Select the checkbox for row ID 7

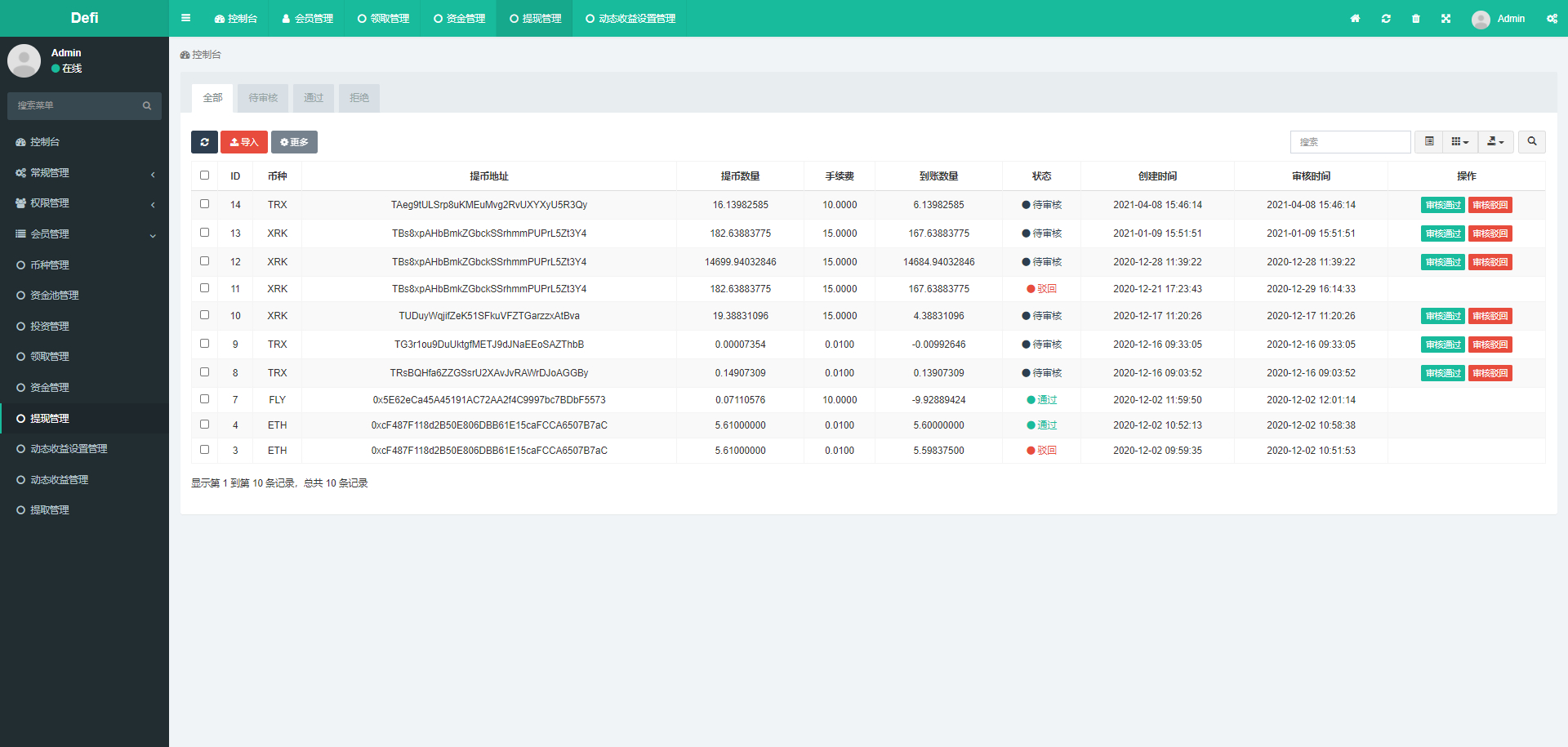click(204, 399)
